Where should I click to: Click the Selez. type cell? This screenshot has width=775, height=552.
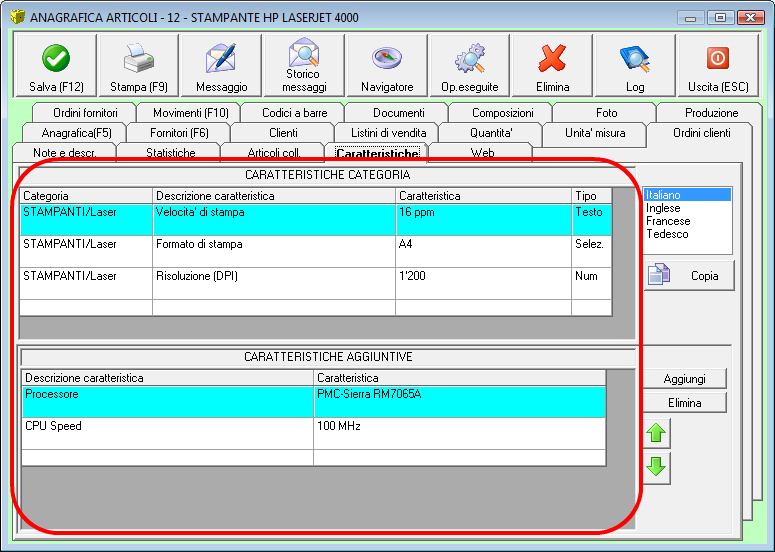click(592, 251)
